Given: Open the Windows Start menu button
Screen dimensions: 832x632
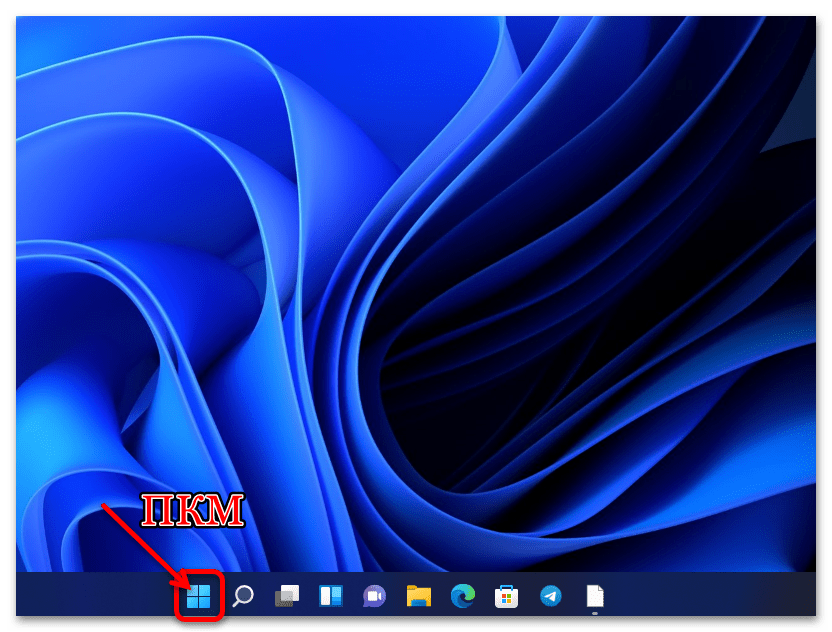Looking at the screenshot, I should pos(198,596).
